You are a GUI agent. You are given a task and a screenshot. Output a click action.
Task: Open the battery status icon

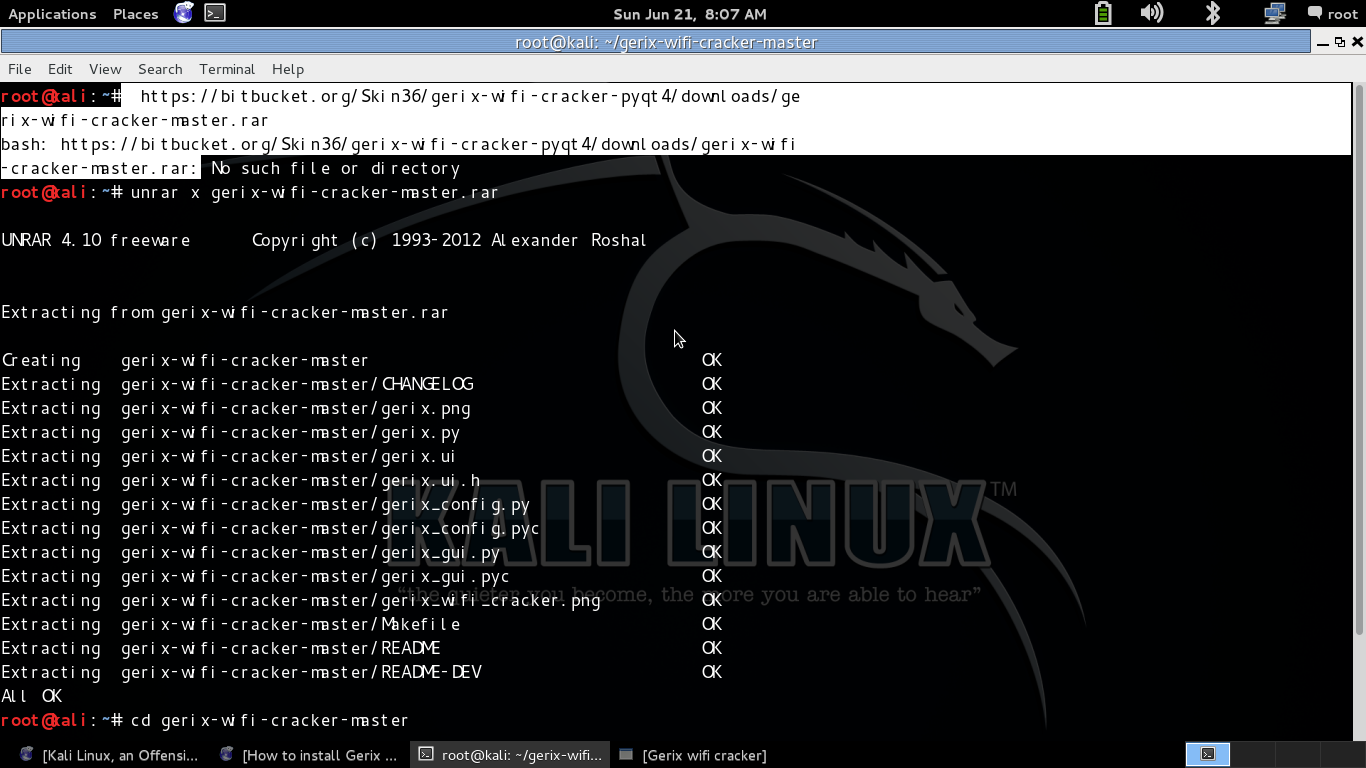click(x=1102, y=13)
